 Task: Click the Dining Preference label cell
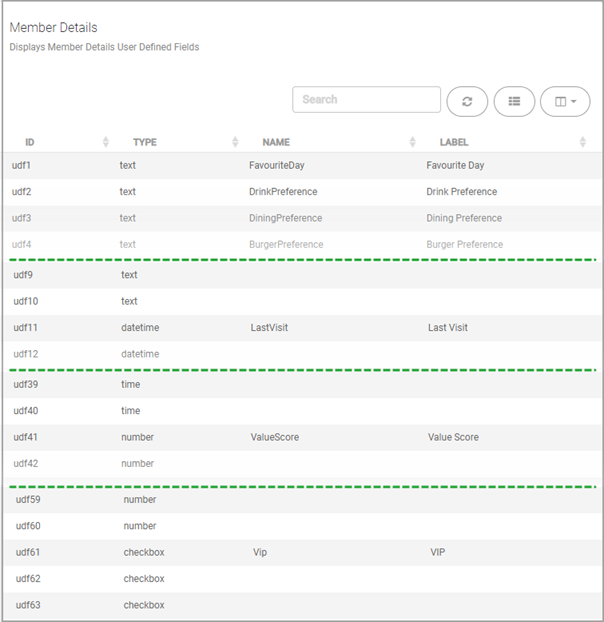pos(464,218)
